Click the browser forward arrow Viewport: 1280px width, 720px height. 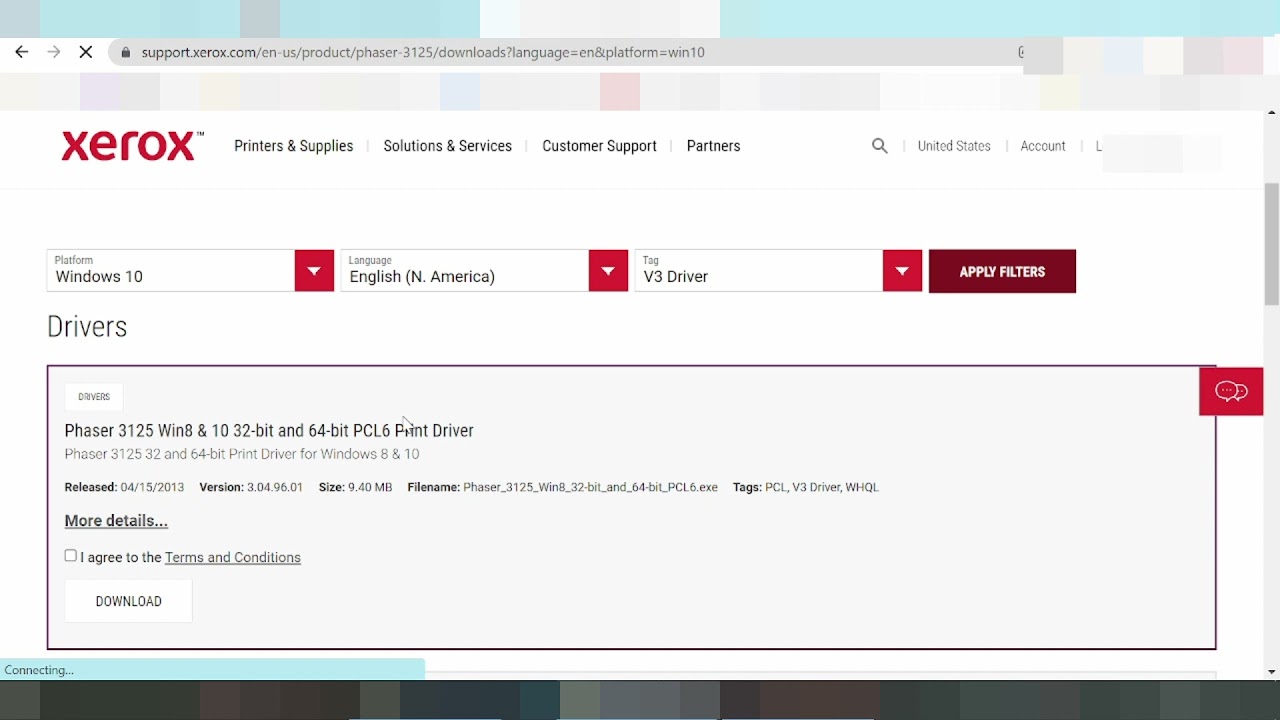point(54,52)
